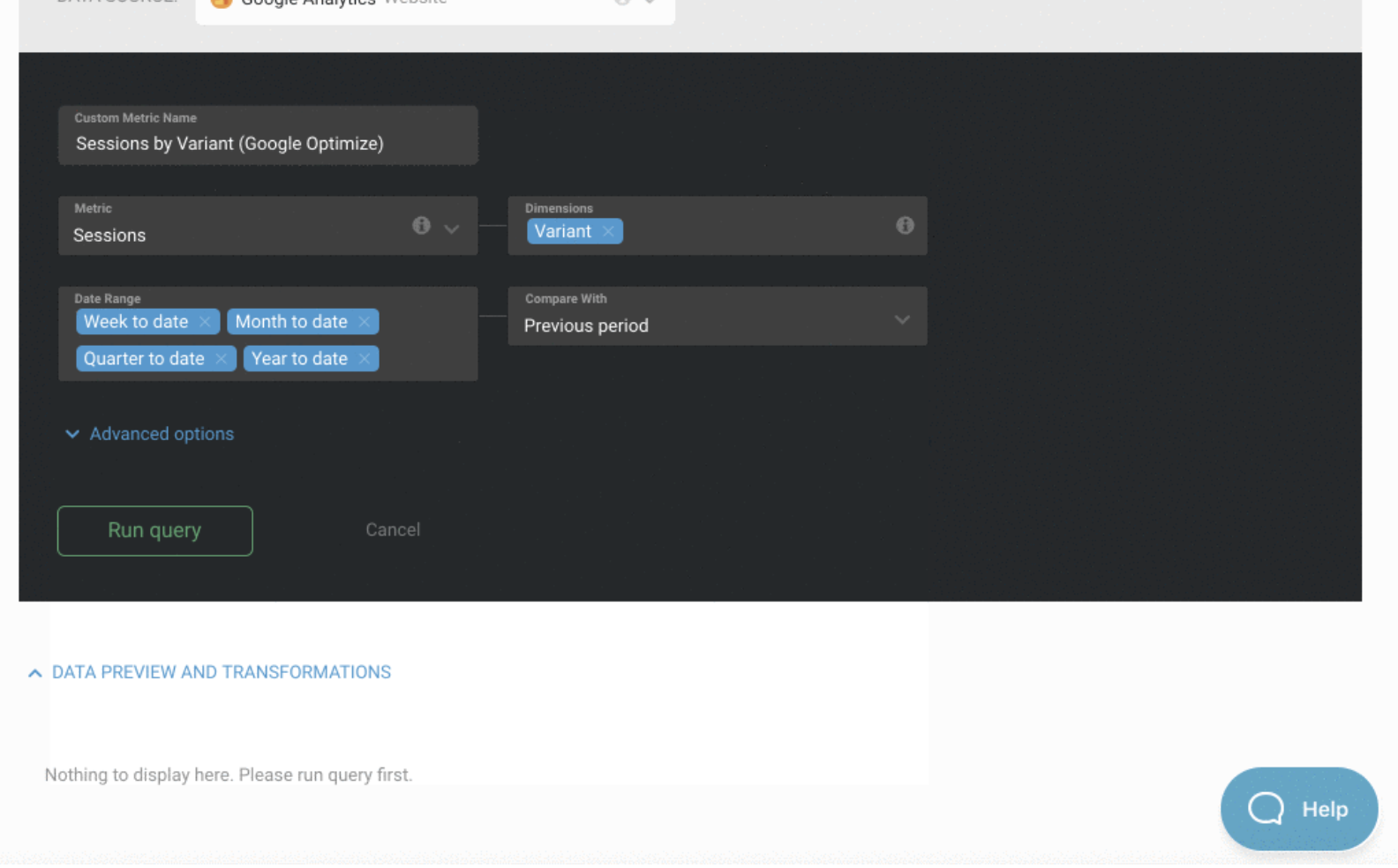This screenshot has height=868, width=1398.
Task: Click the Dimensions info icon
Action: pos(905,226)
